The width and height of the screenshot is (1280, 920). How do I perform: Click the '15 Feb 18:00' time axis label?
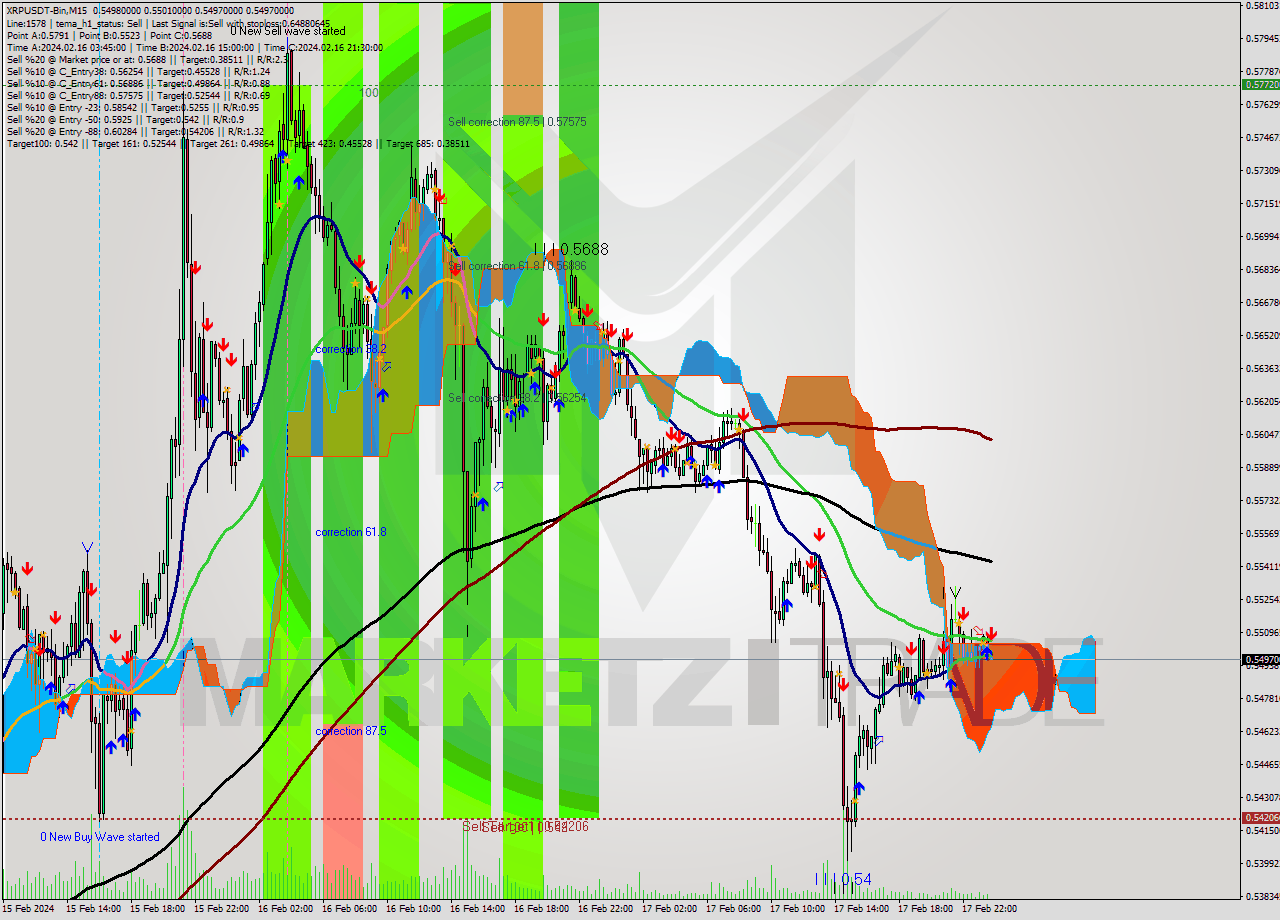tap(159, 909)
